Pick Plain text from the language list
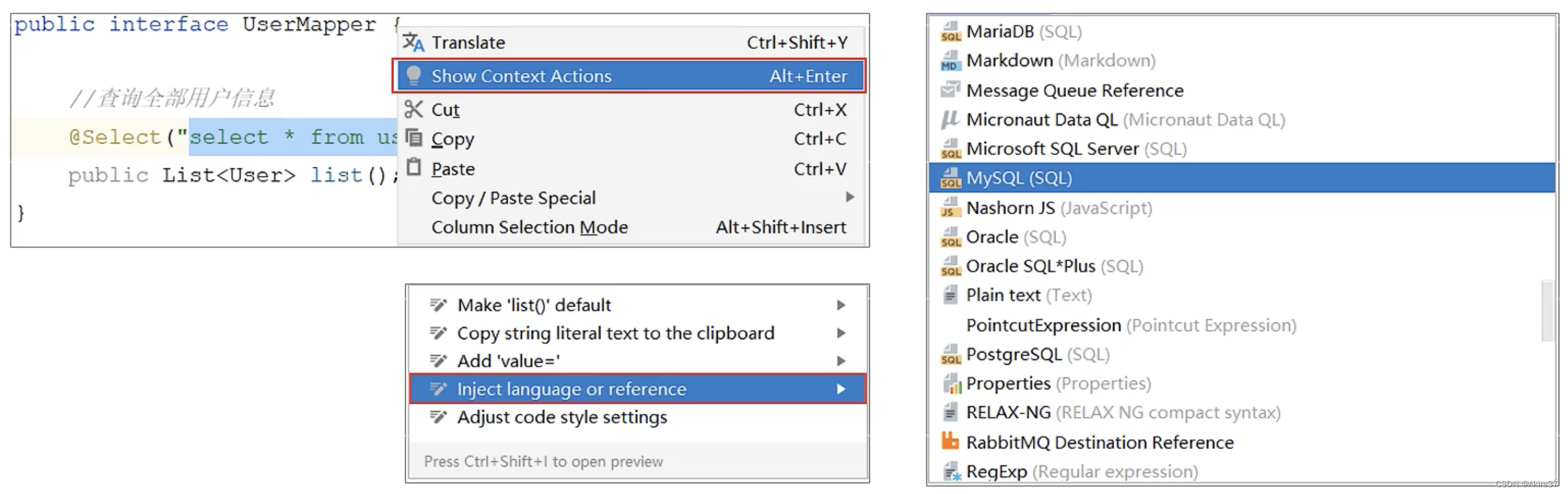The height and width of the screenshot is (494, 1568). pos(1242,295)
